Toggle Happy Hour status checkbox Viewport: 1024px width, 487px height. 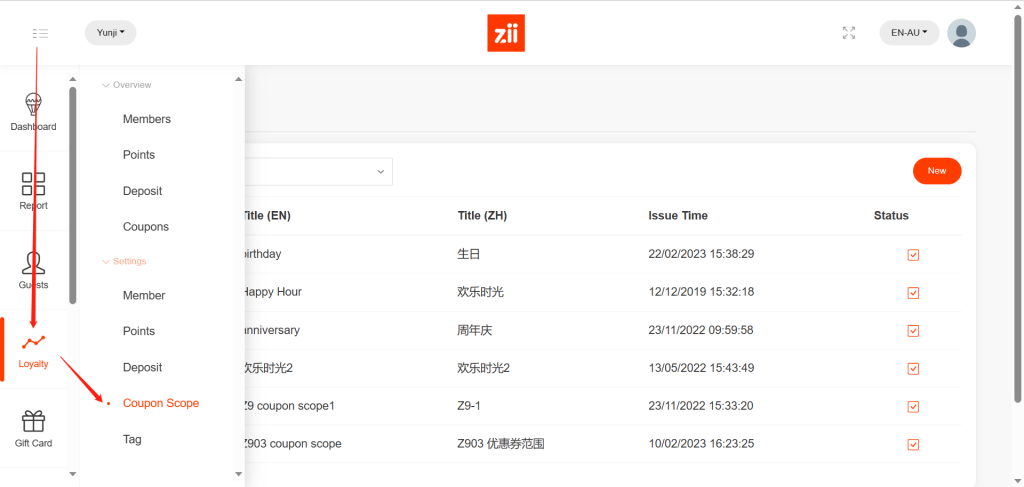pos(913,293)
